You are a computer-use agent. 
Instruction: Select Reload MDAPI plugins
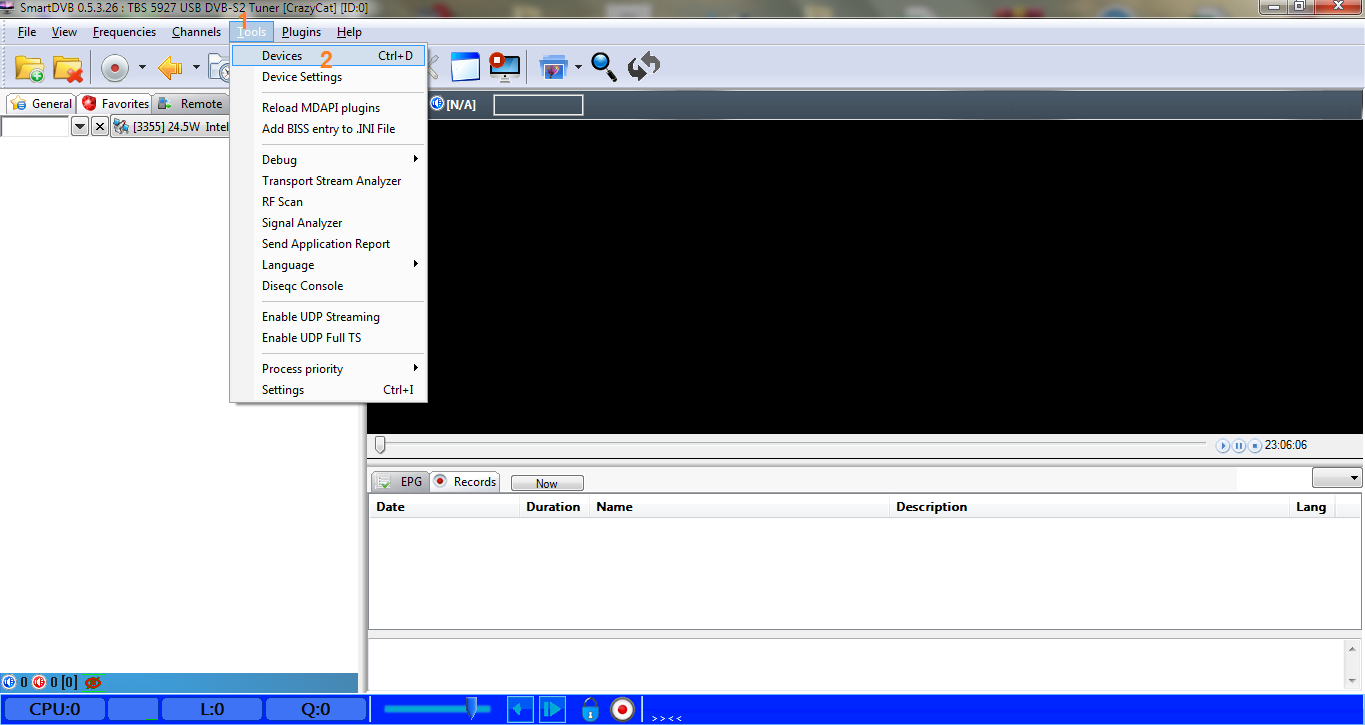(x=329, y=108)
